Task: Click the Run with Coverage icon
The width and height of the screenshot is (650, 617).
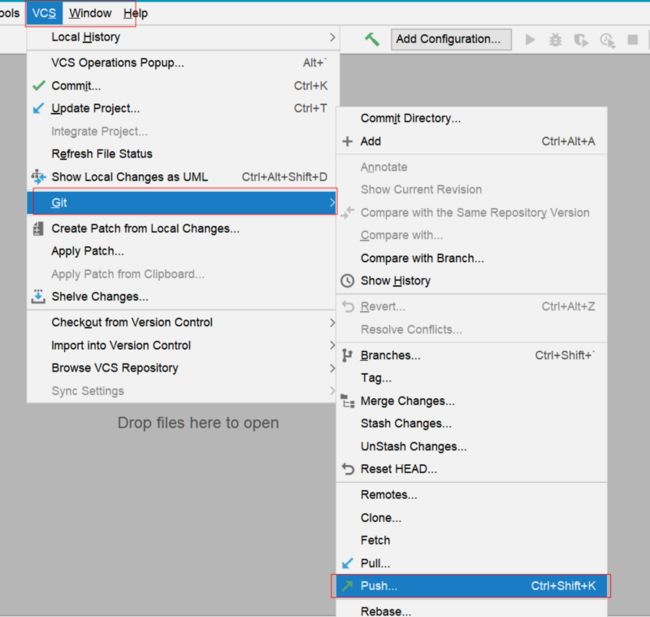Action: (581, 40)
